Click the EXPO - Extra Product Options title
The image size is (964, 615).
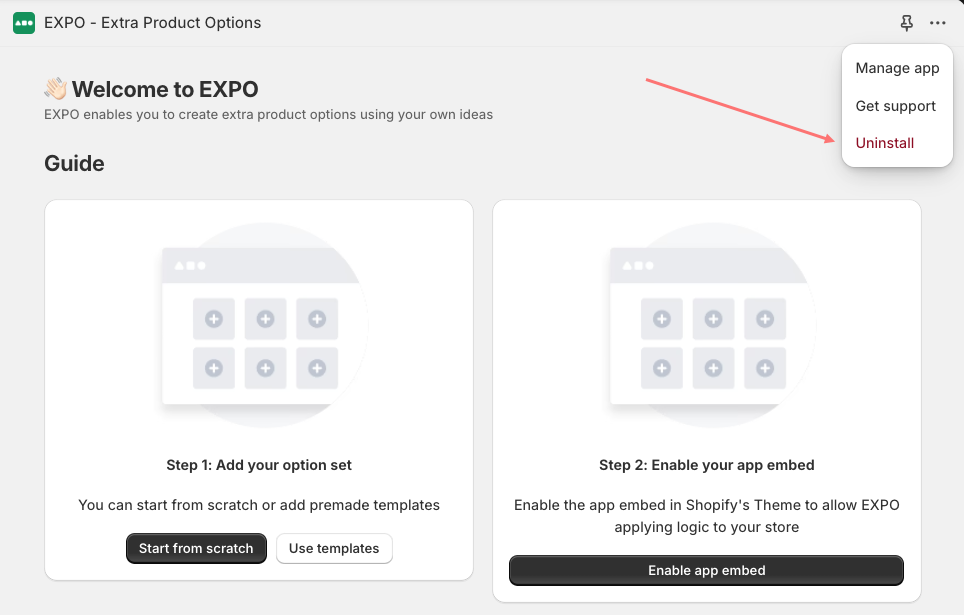pos(152,23)
